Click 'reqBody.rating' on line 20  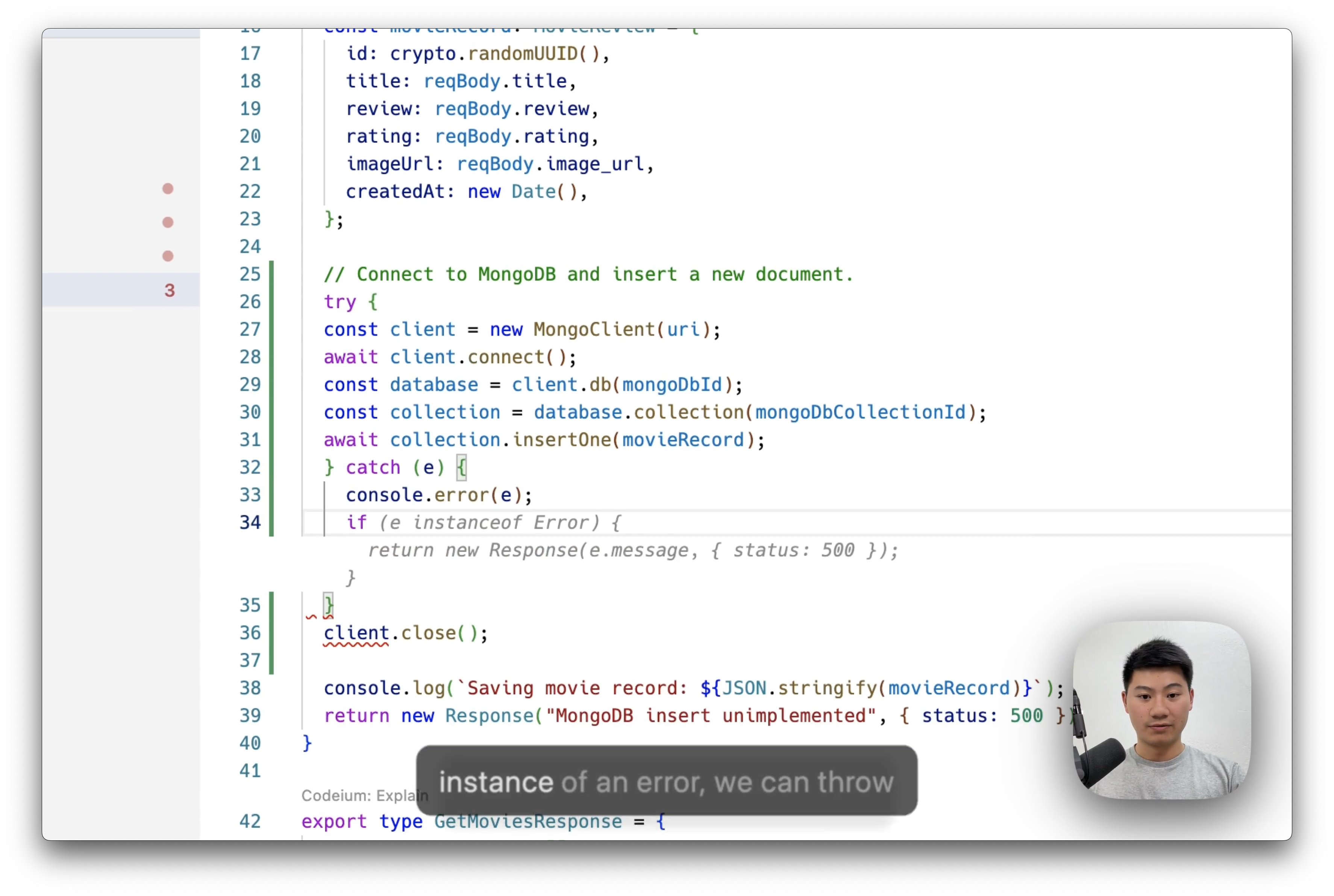[x=512, y=136]
